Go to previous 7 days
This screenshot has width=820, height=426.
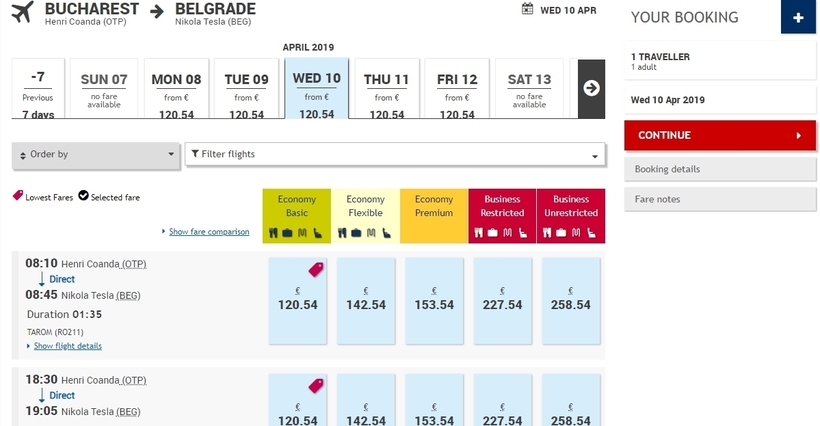38,88
